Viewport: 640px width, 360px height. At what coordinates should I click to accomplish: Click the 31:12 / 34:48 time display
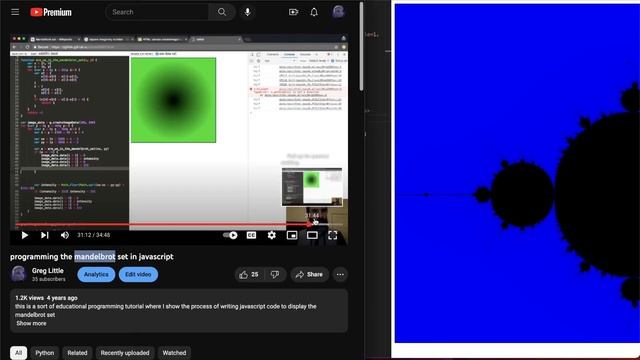pos(93,235)
